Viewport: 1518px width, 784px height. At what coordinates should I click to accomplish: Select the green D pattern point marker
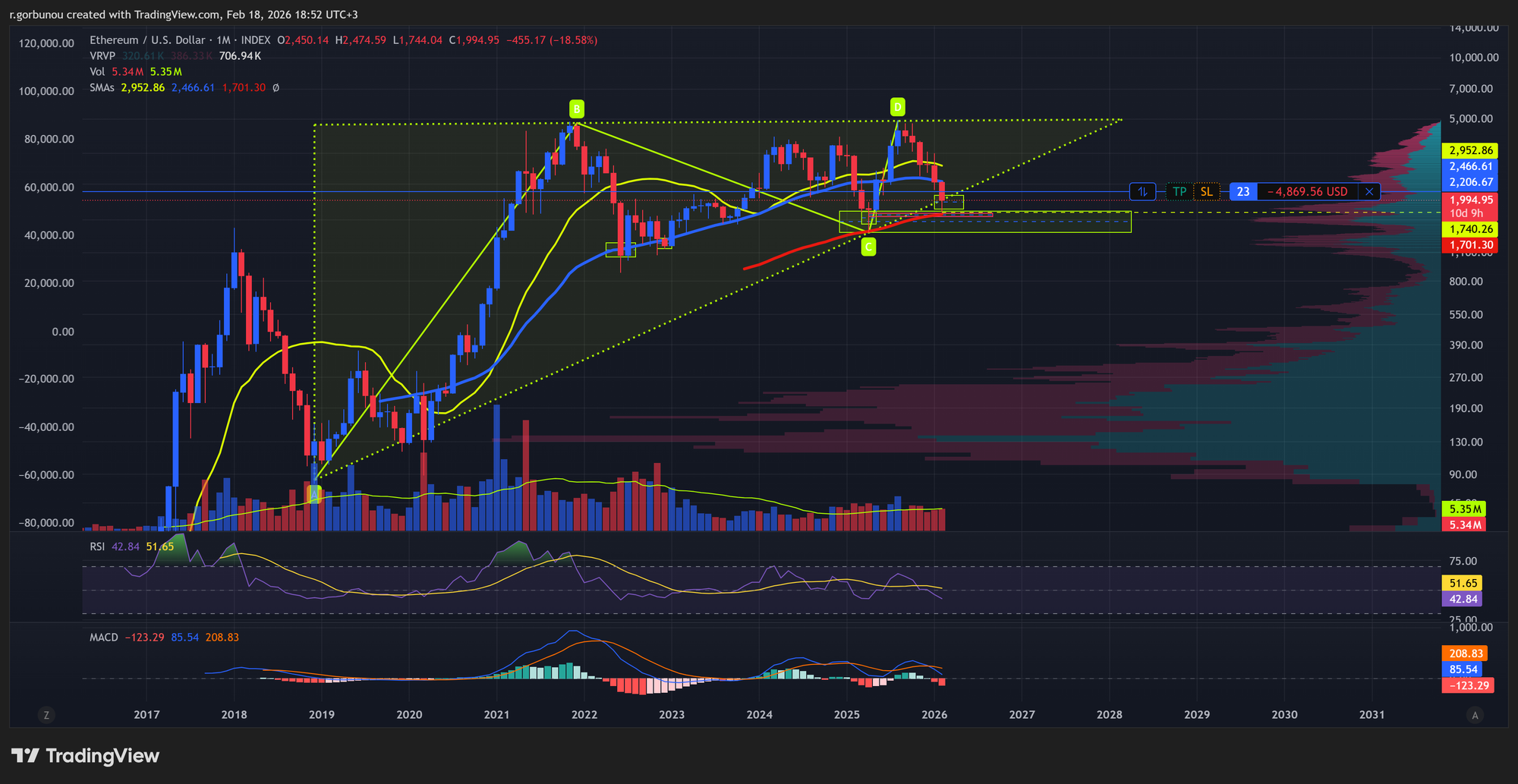pyautogui.click(x=897, y=106)
